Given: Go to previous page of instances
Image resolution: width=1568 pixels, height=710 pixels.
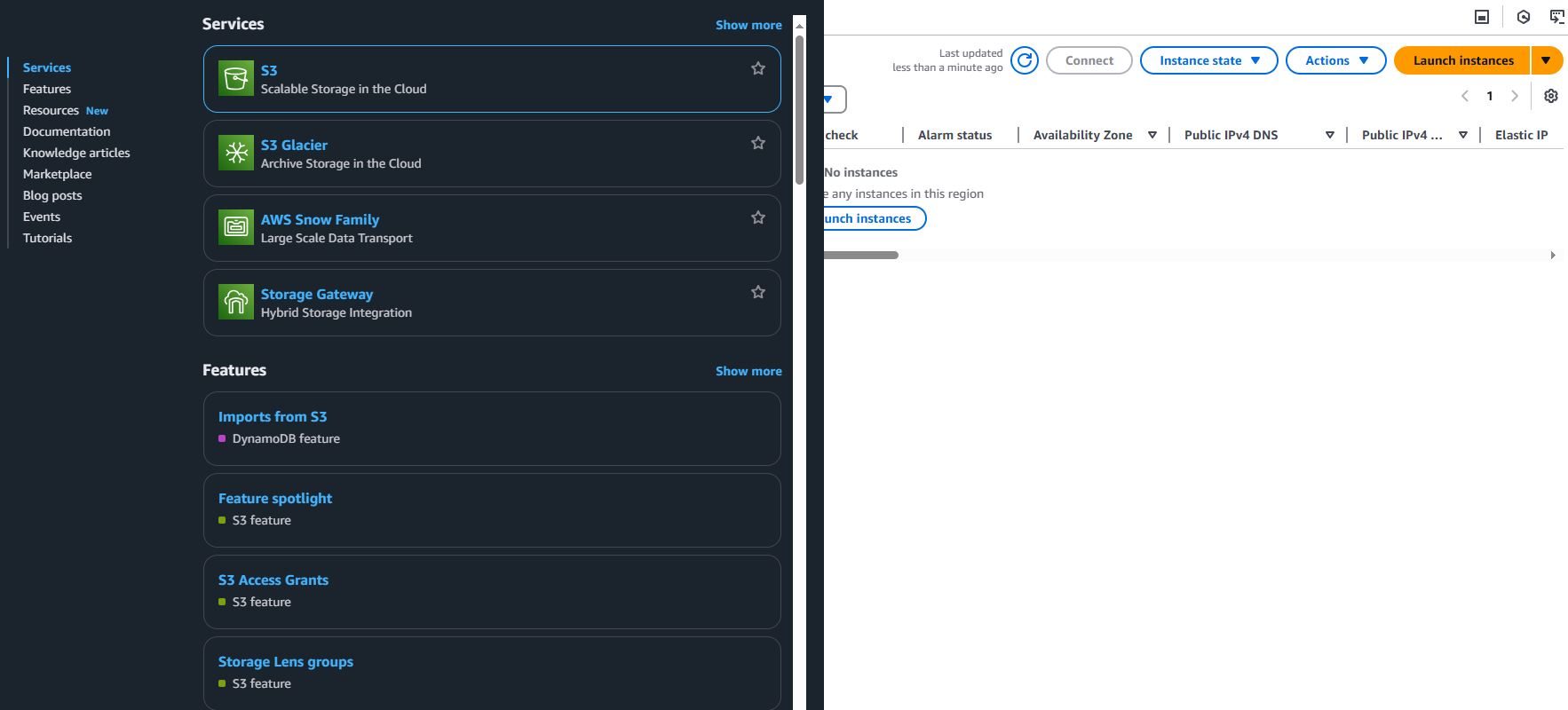Looking at the screenshot, I should [x=1465, y=96].
